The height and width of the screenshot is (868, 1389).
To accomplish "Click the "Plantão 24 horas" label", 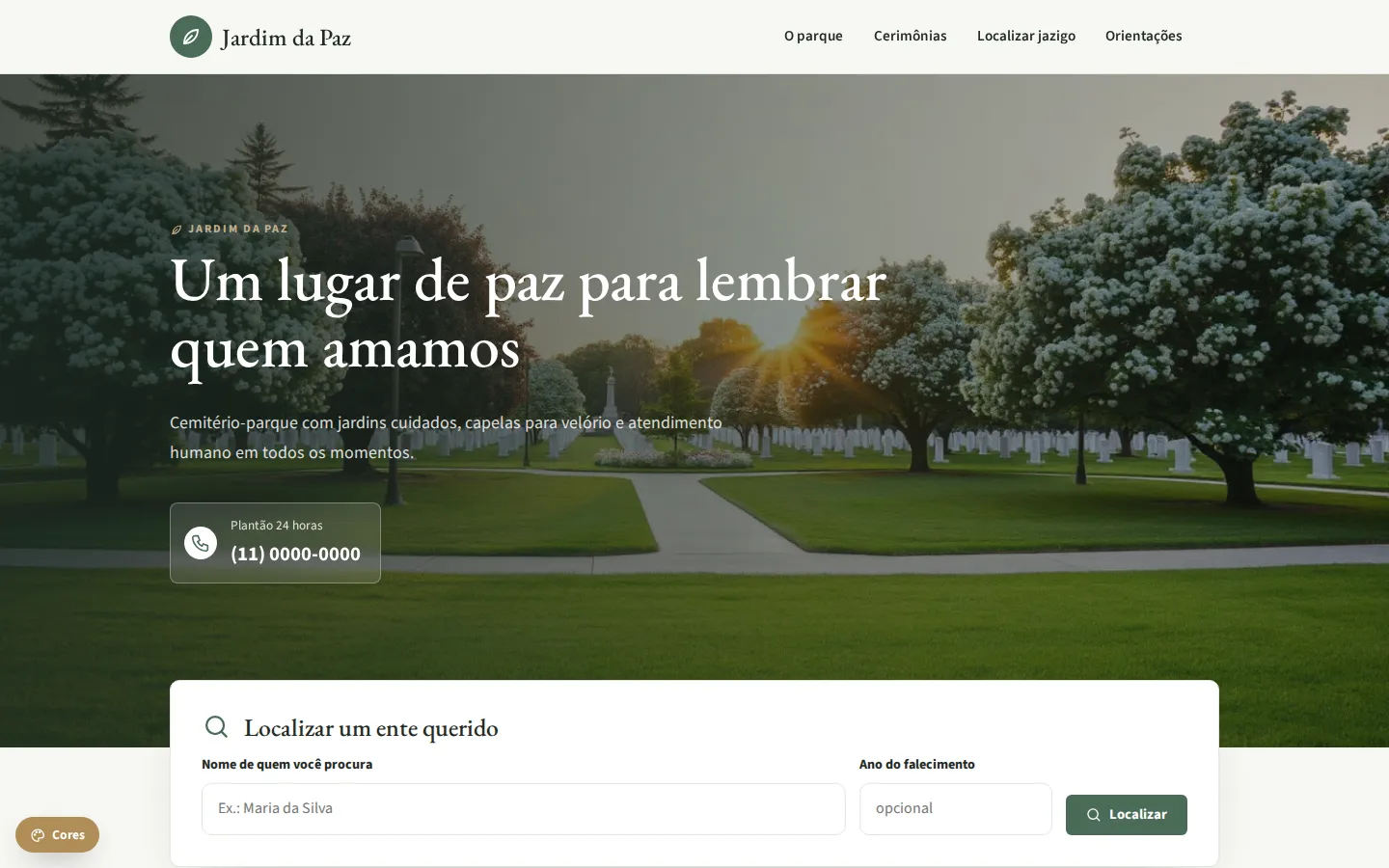I will click(x=277, y=526).
